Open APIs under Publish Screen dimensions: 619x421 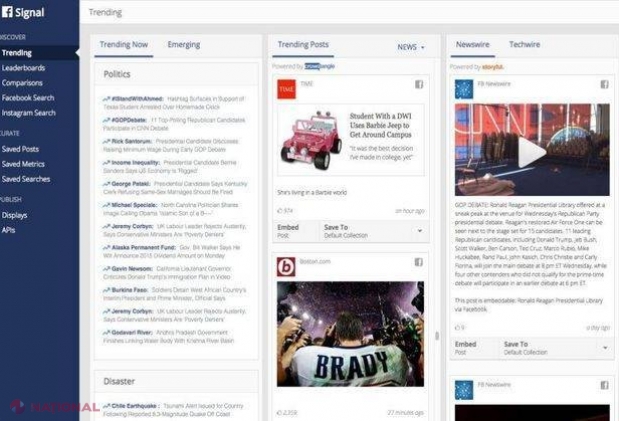click(x=8, y=230)
